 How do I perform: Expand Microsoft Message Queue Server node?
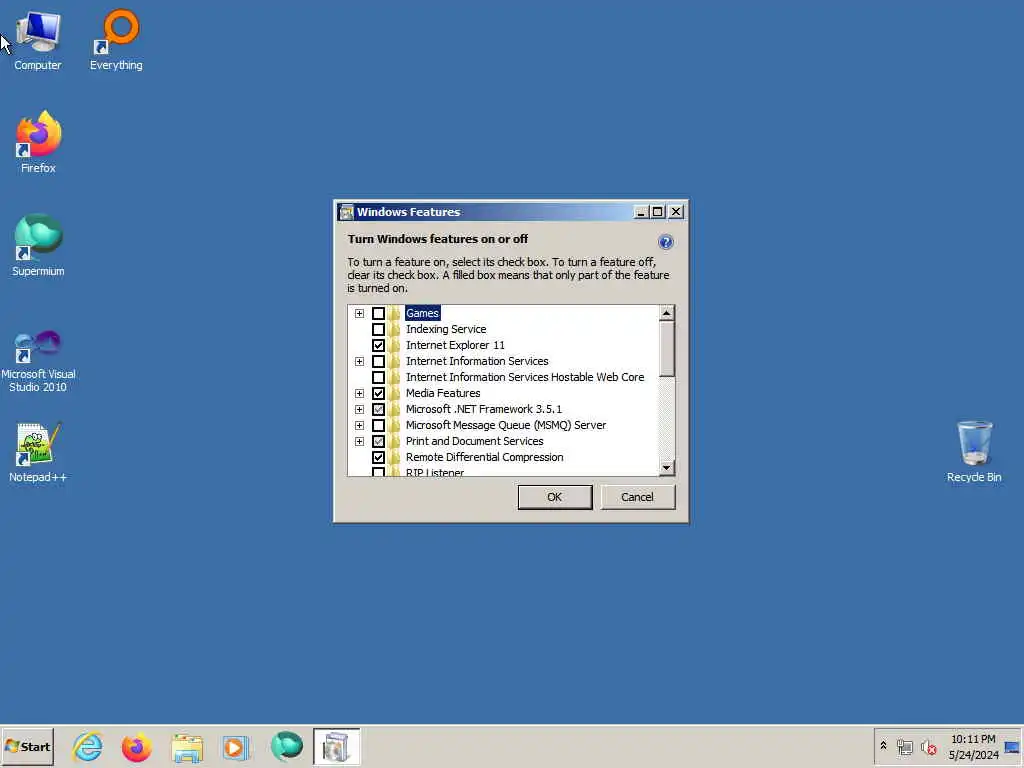point(359,425)
